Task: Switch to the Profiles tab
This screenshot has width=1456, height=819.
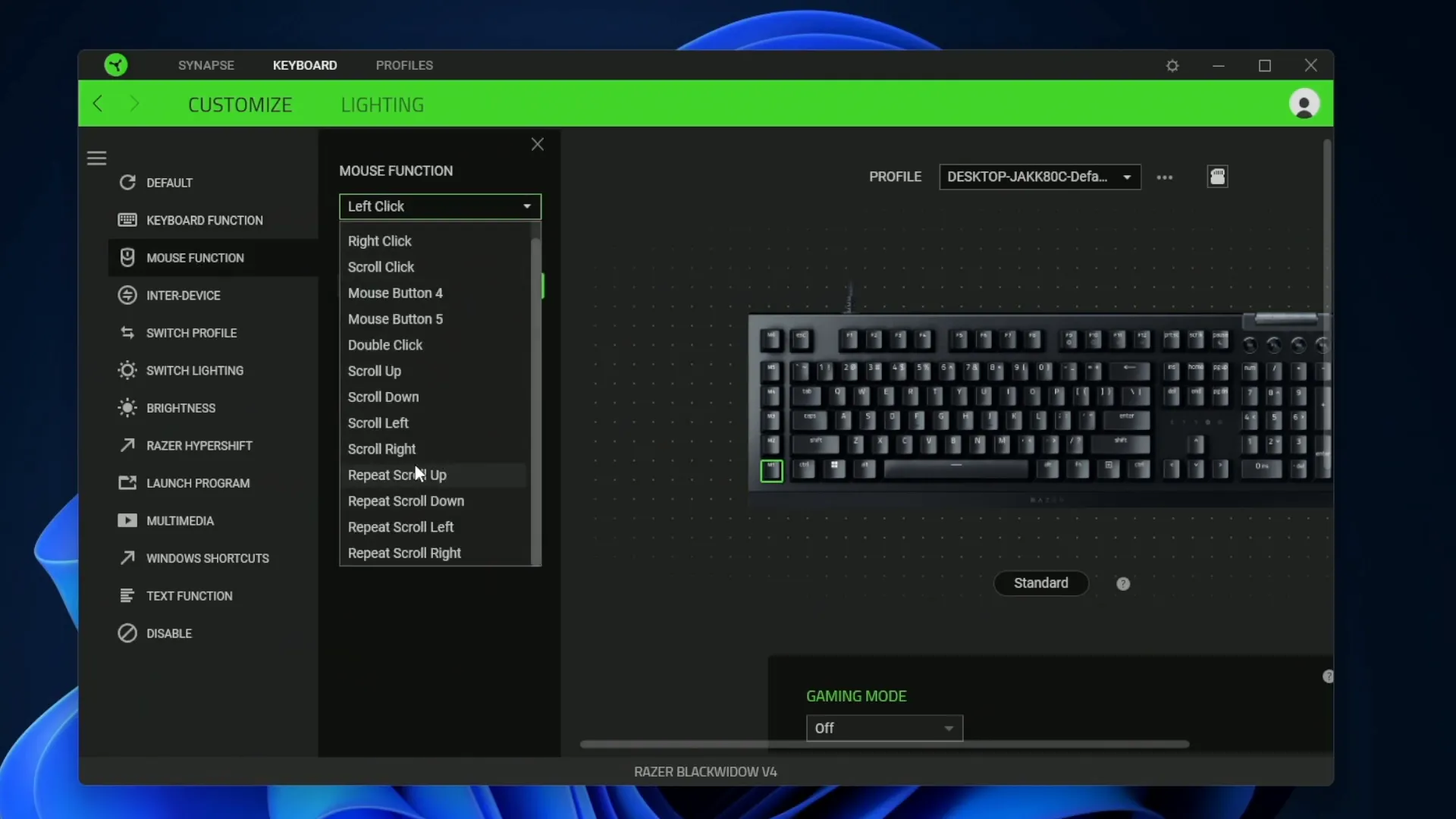Action: tap(404, 65)
